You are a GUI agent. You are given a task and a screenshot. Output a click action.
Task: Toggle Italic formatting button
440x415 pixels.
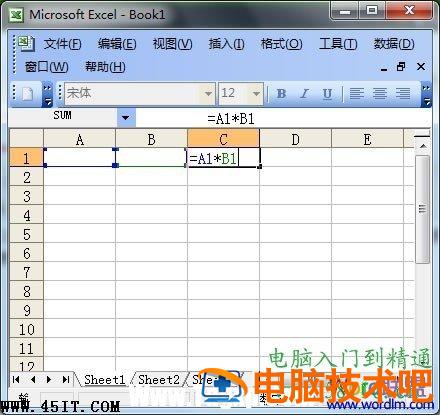(x=304, y=94)
